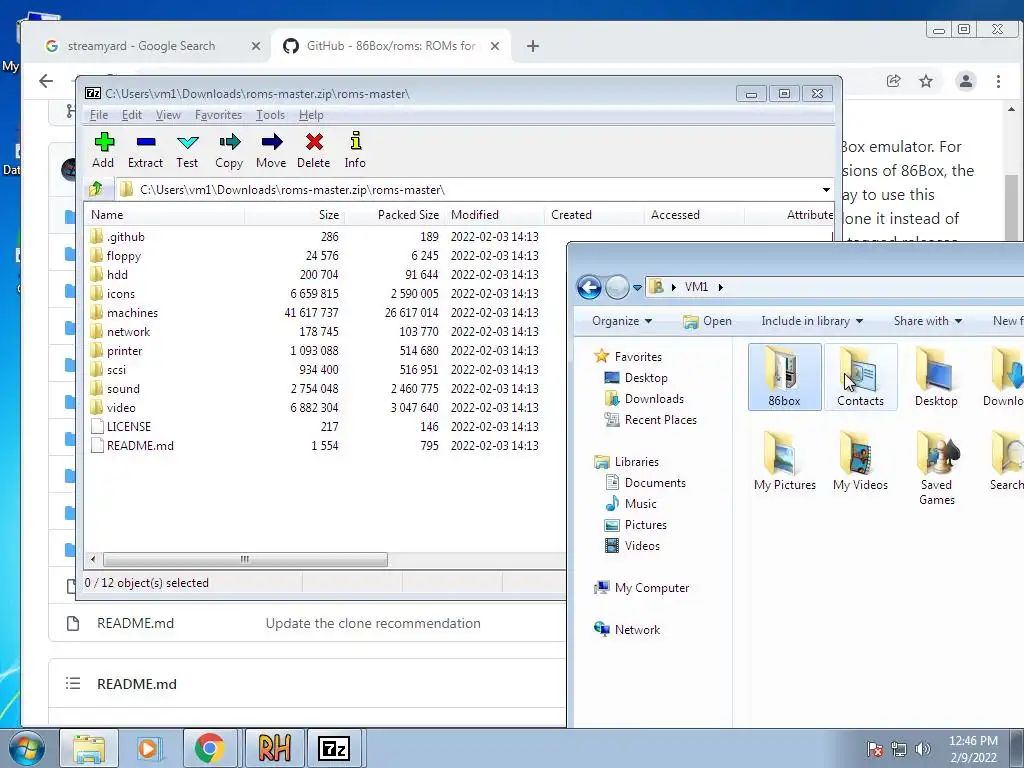Close the GitHub 86Box/roms tab
1024x768 pixels.
pos(495,46)
